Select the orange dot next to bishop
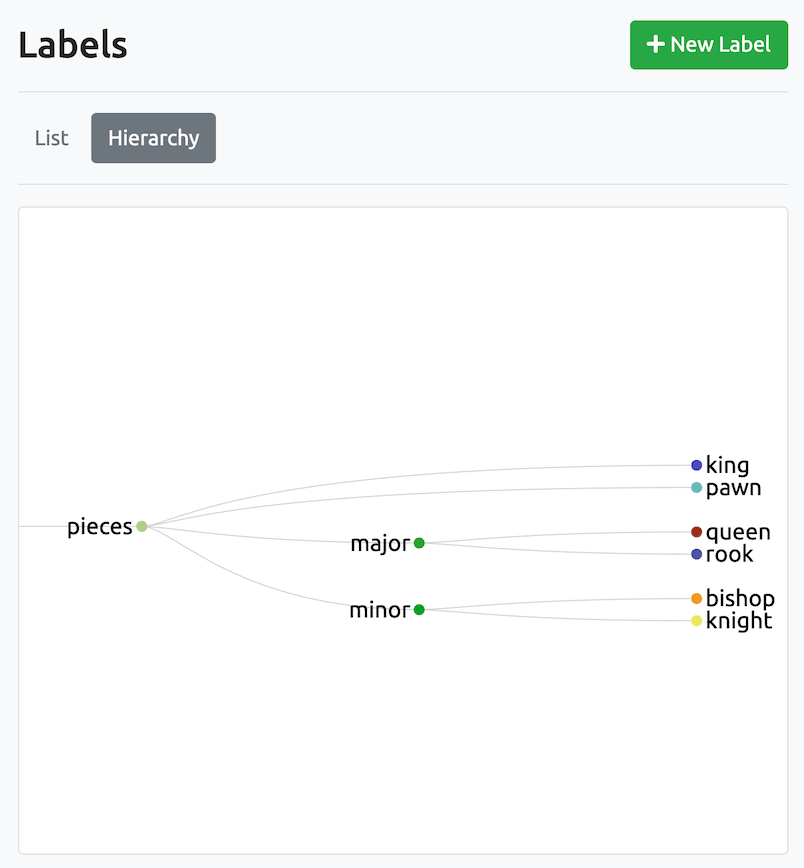The height and width of the screenshot is (868, 804). click(695, 598)
